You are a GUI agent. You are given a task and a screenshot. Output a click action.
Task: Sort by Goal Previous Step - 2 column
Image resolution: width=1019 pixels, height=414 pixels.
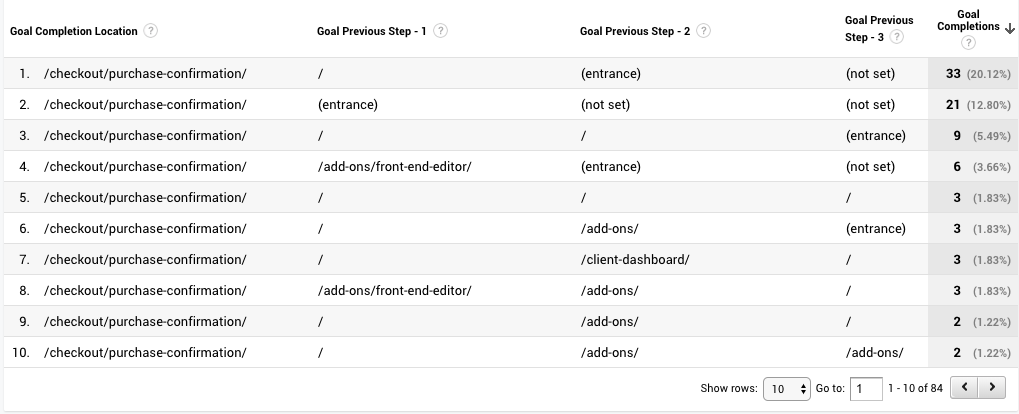(x=635, y=31)
